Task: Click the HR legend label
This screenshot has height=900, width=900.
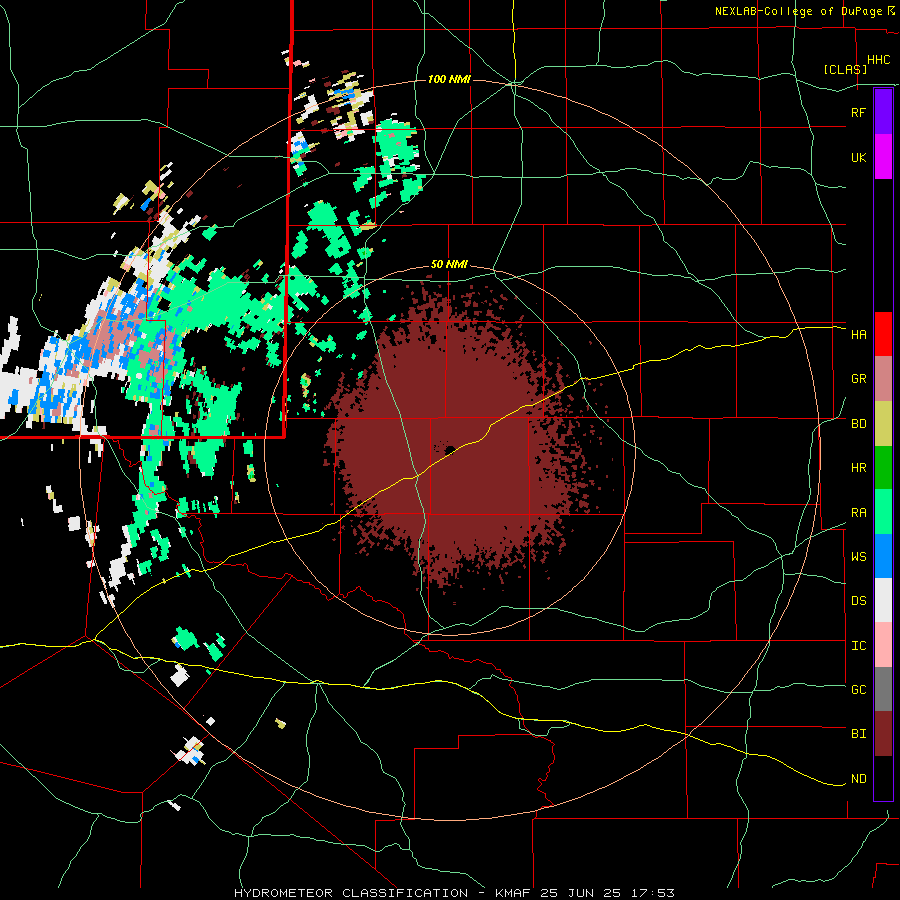Action: (x=858, y=468)
